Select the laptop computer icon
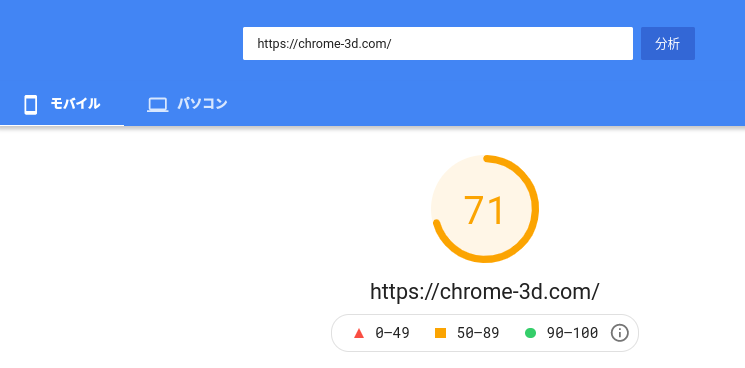This screenshot has height=368, width=745. coord(158,104)
